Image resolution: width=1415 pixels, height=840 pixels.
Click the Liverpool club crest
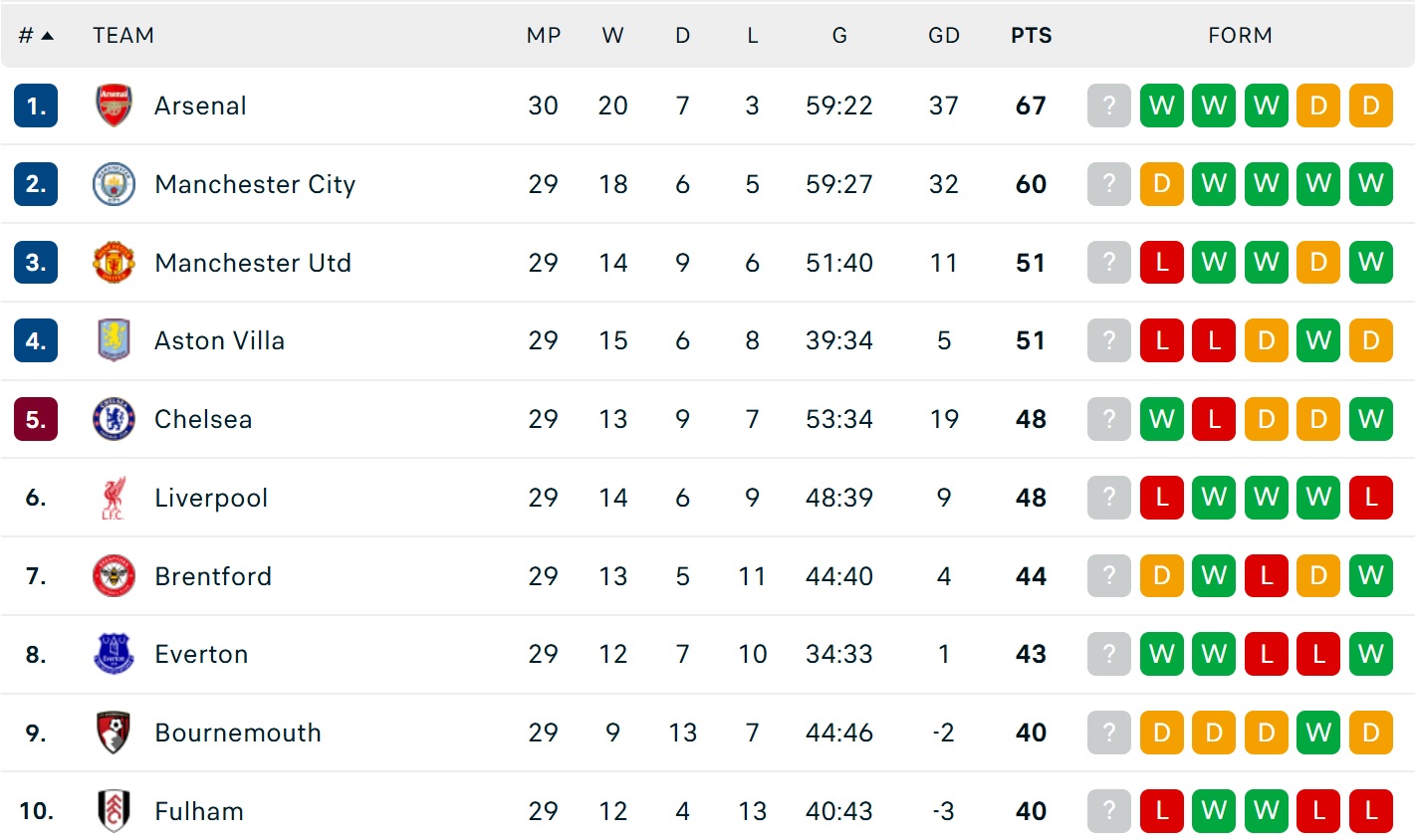coord(114,498)
